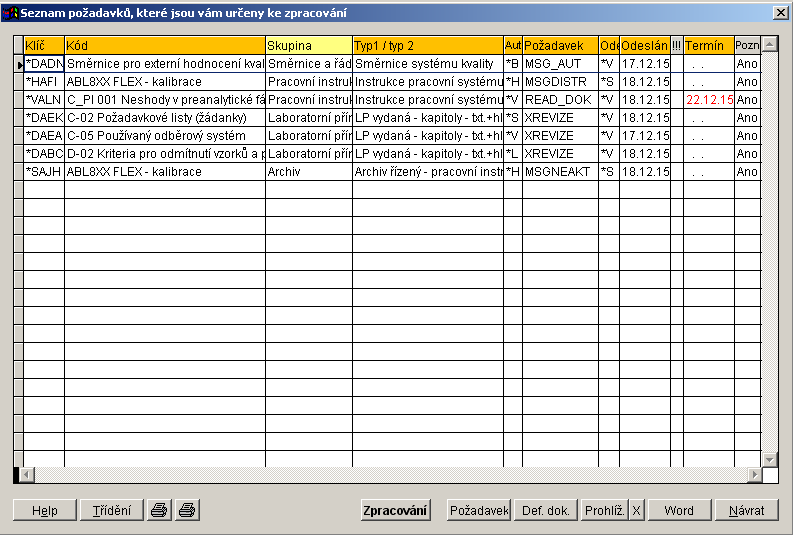Click the horizontal scrollbar right arrow
The width and height of the screenshot is (793, 535).
tap(754, 474)
